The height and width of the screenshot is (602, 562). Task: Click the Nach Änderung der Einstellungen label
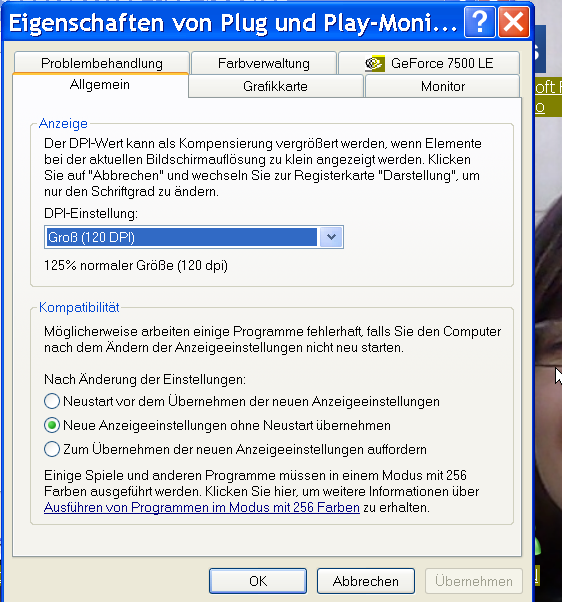pos(145,379)
